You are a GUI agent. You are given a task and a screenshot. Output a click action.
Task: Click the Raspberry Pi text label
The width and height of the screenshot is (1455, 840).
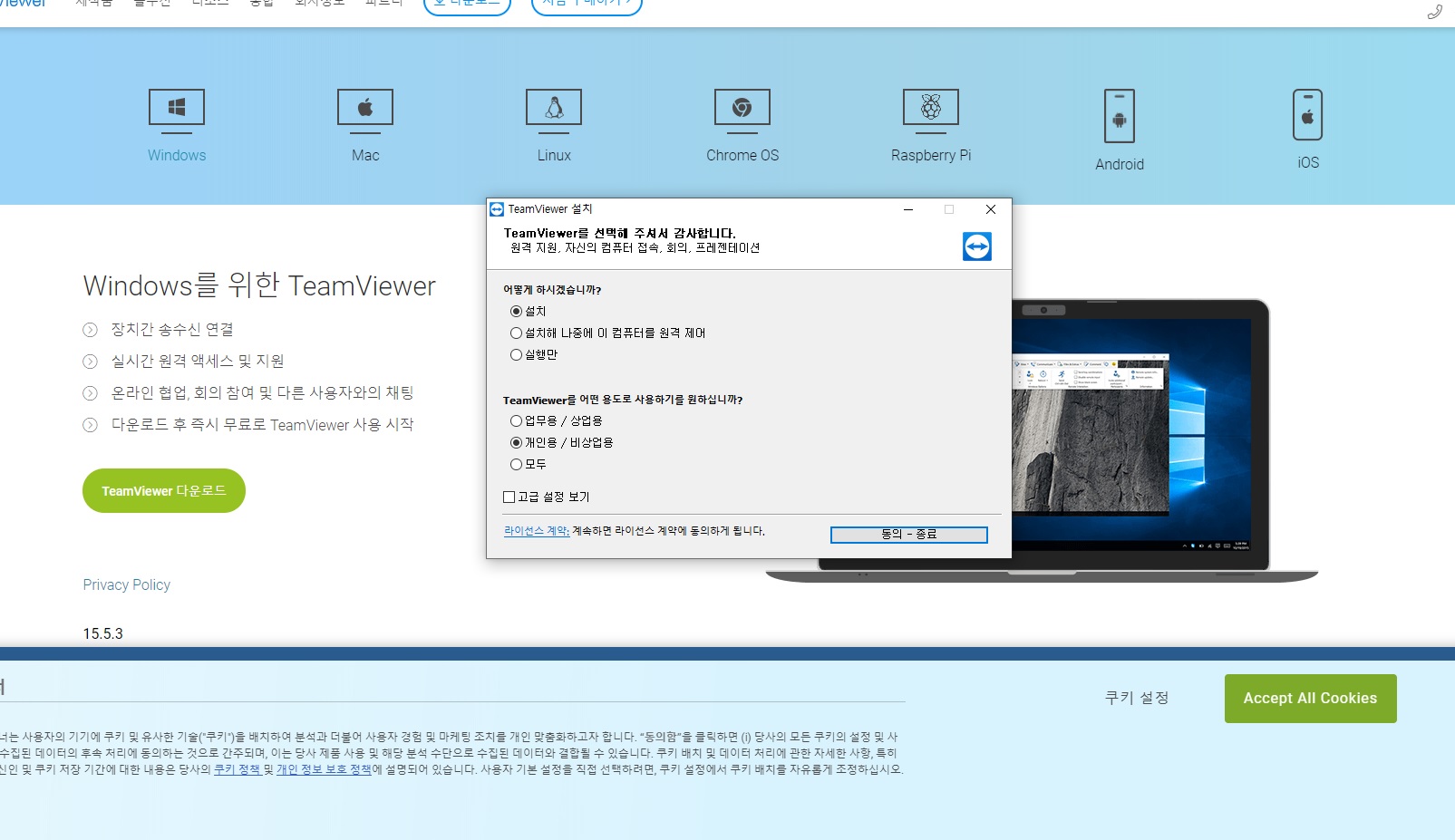coord(931,155)
